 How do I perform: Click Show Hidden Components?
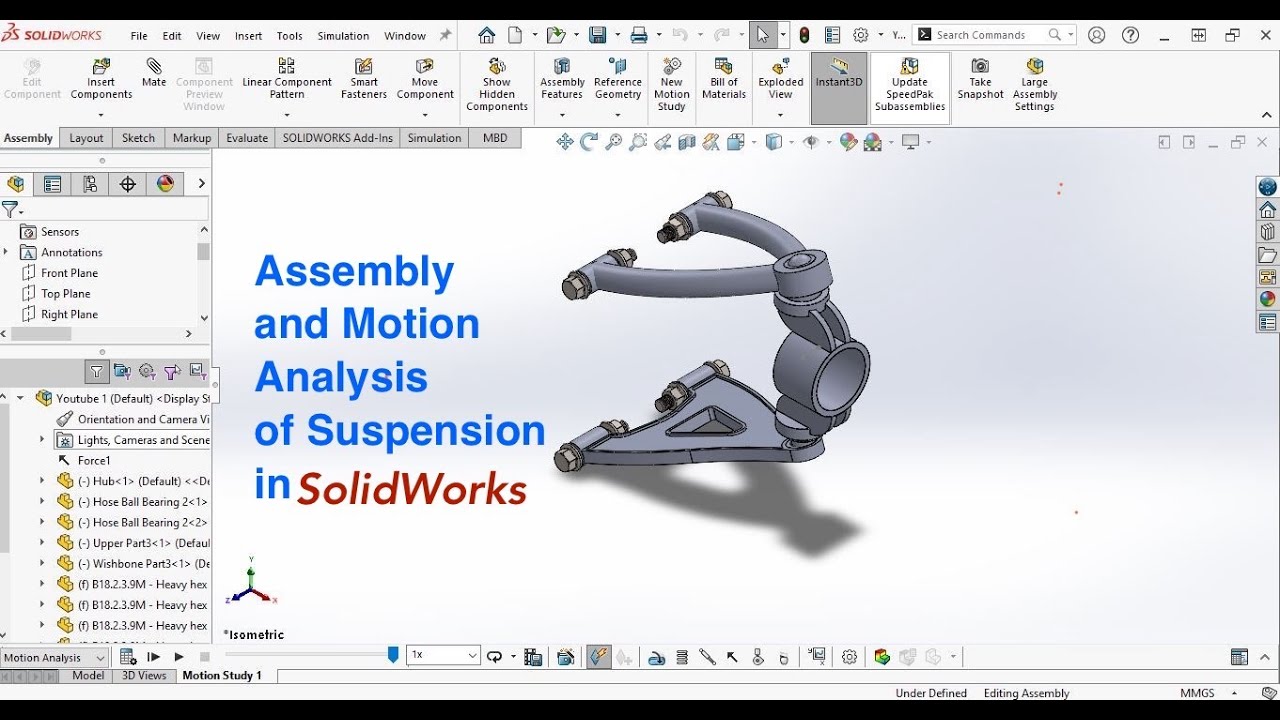pos(497,84)
